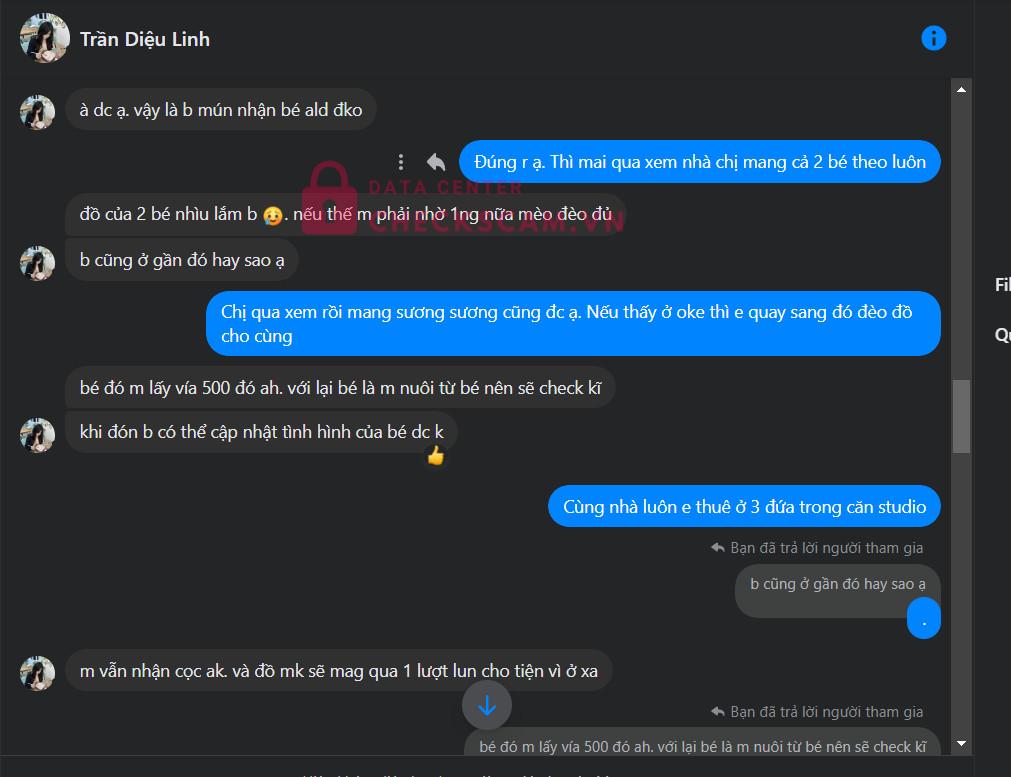Select 'Cùng nhà luôn e thuê' message bubble
This screenshot has width=1011, height=777.
click(x=744, y=507)
